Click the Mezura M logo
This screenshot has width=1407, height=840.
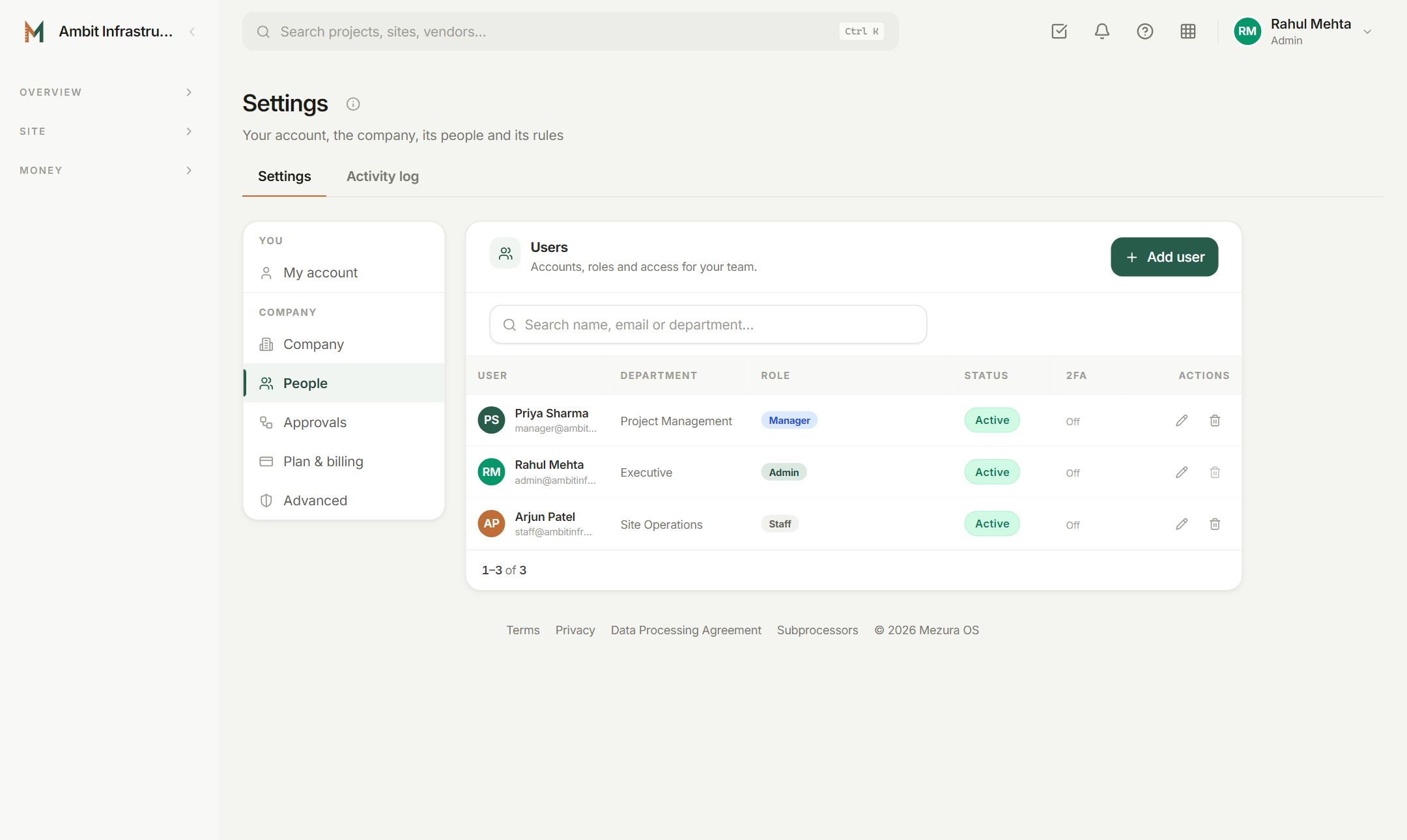coord(34,31)
